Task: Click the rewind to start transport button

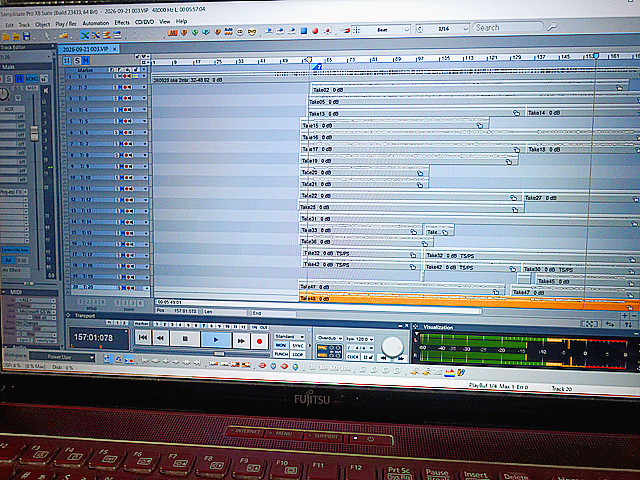Action: (143, 338)
